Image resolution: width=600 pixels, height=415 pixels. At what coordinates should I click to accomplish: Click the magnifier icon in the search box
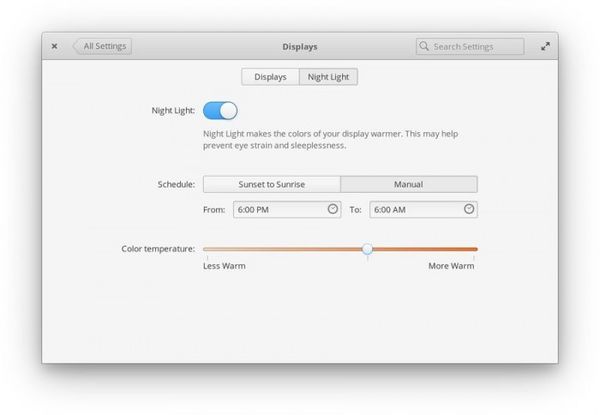[x=425, y=46]
